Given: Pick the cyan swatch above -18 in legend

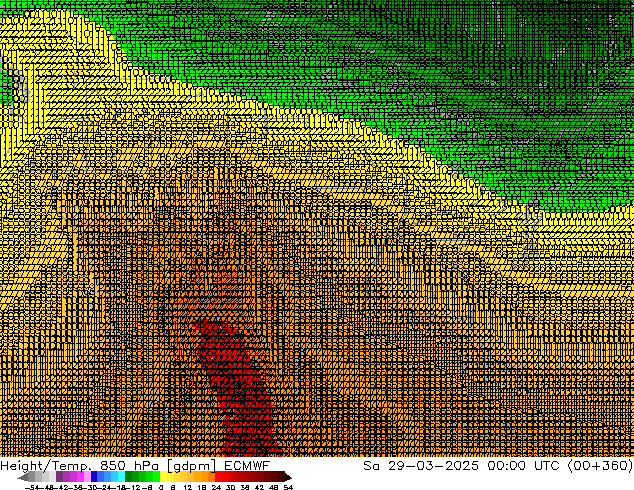Looking at the screenshot, I should click(121, 476).
